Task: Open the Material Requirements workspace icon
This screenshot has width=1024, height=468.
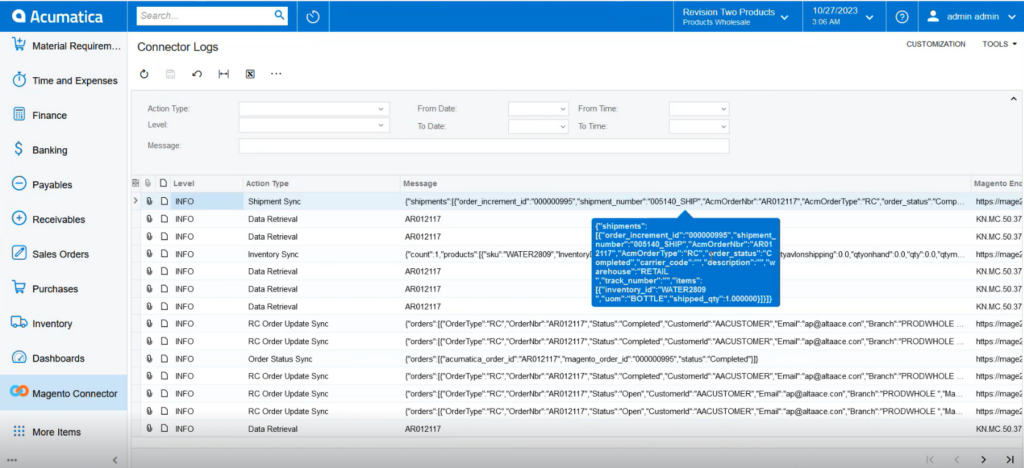Action: pyautogui.click(x=19, y=46)
